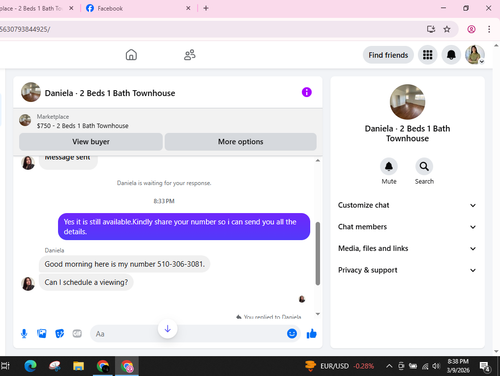This screenshot has width=500, height=376.
Task: Jump to latest message arrow button
Action: (167, 329)
